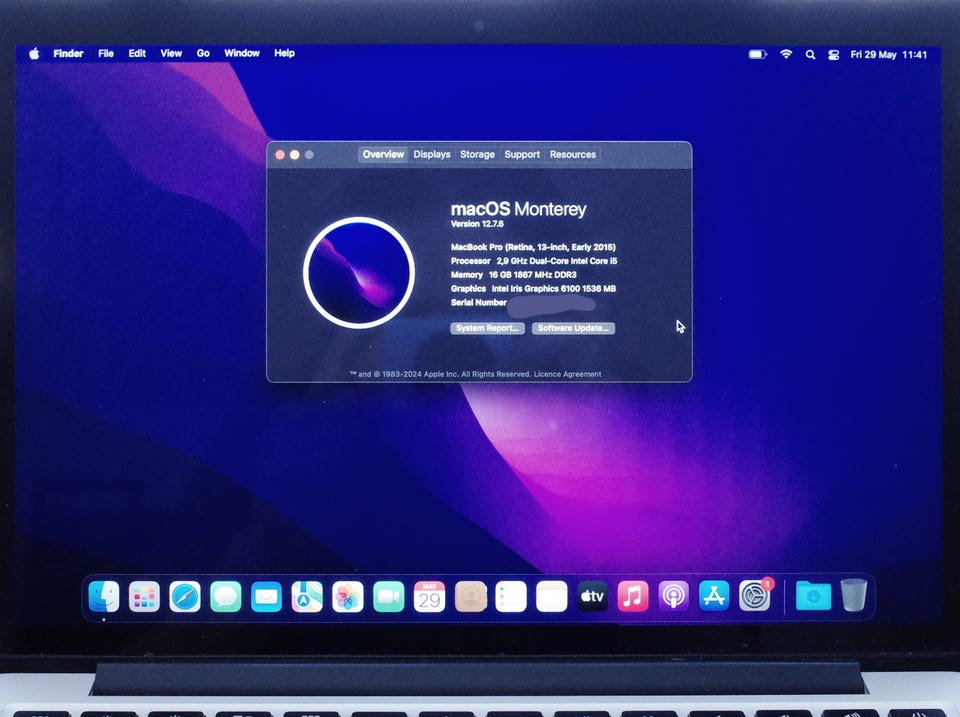Switch to the Storage tab
The height and width of the screenshot is (717, 960).
478,154
